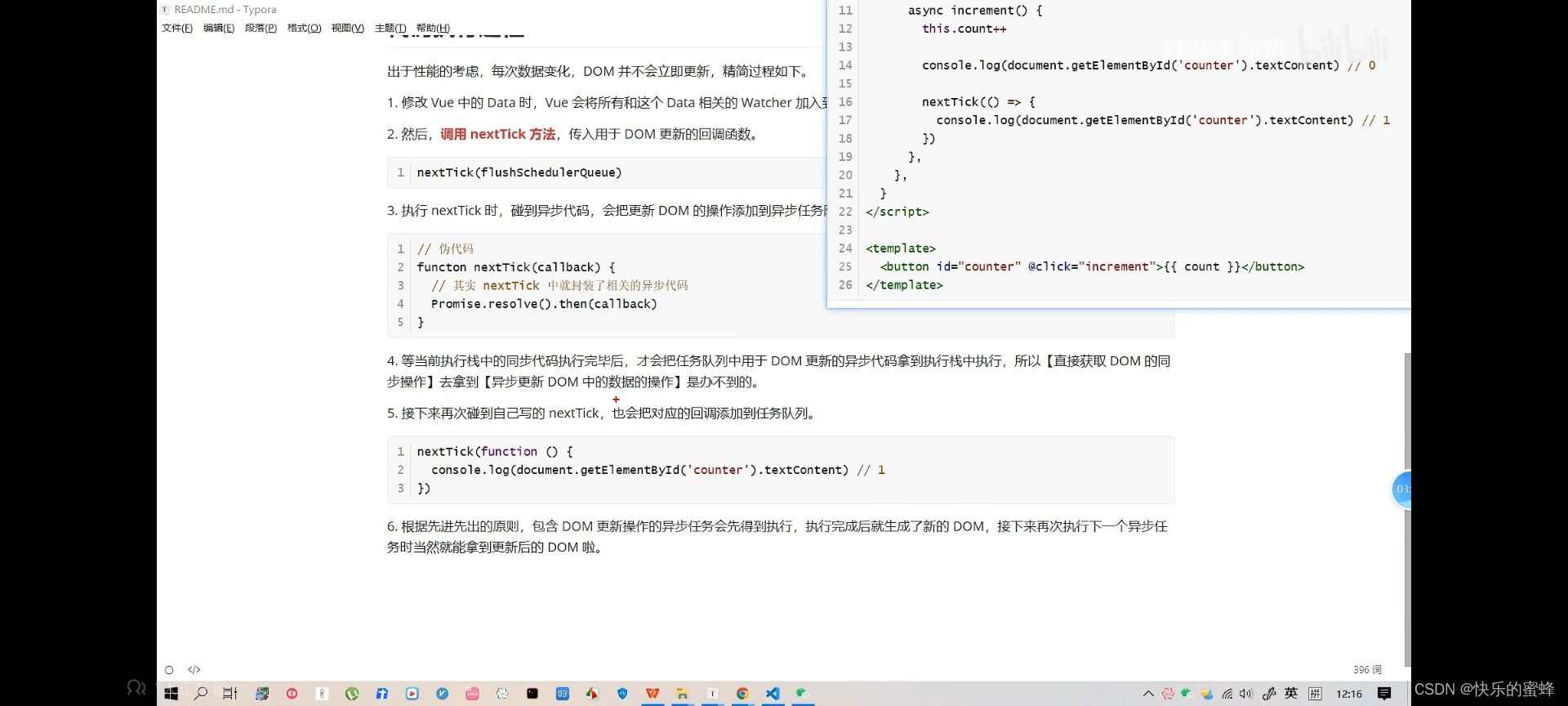Click code 'functon nextTick(callback) {'
Image resolution: width=1568 pixels, height=706 pixels.
click(x=516, y=267)
